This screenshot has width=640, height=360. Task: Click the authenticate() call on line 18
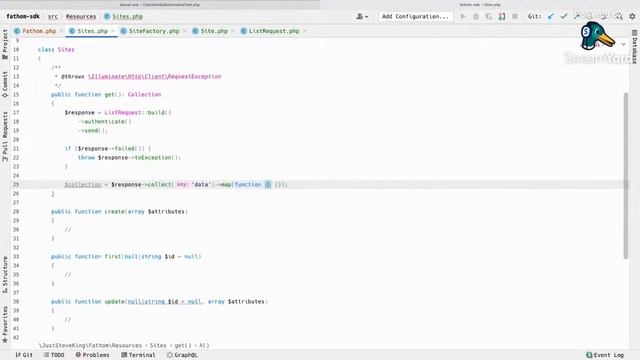(x=108, y=122)
